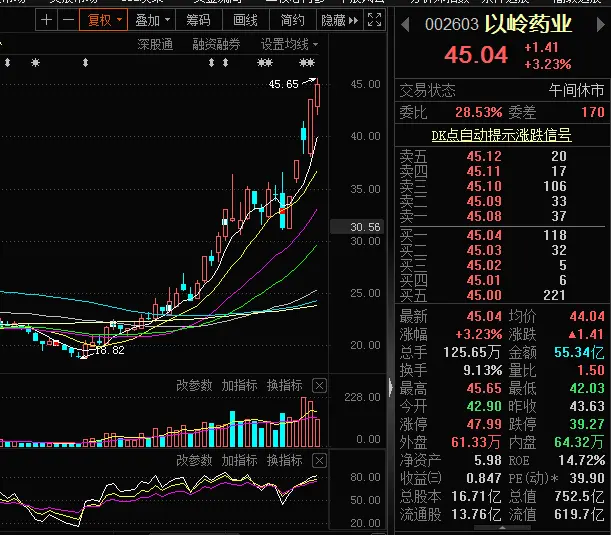Toggle the 筹码 chip distribution view
Viewport: 611px width, 535px height.
[199, 20]
